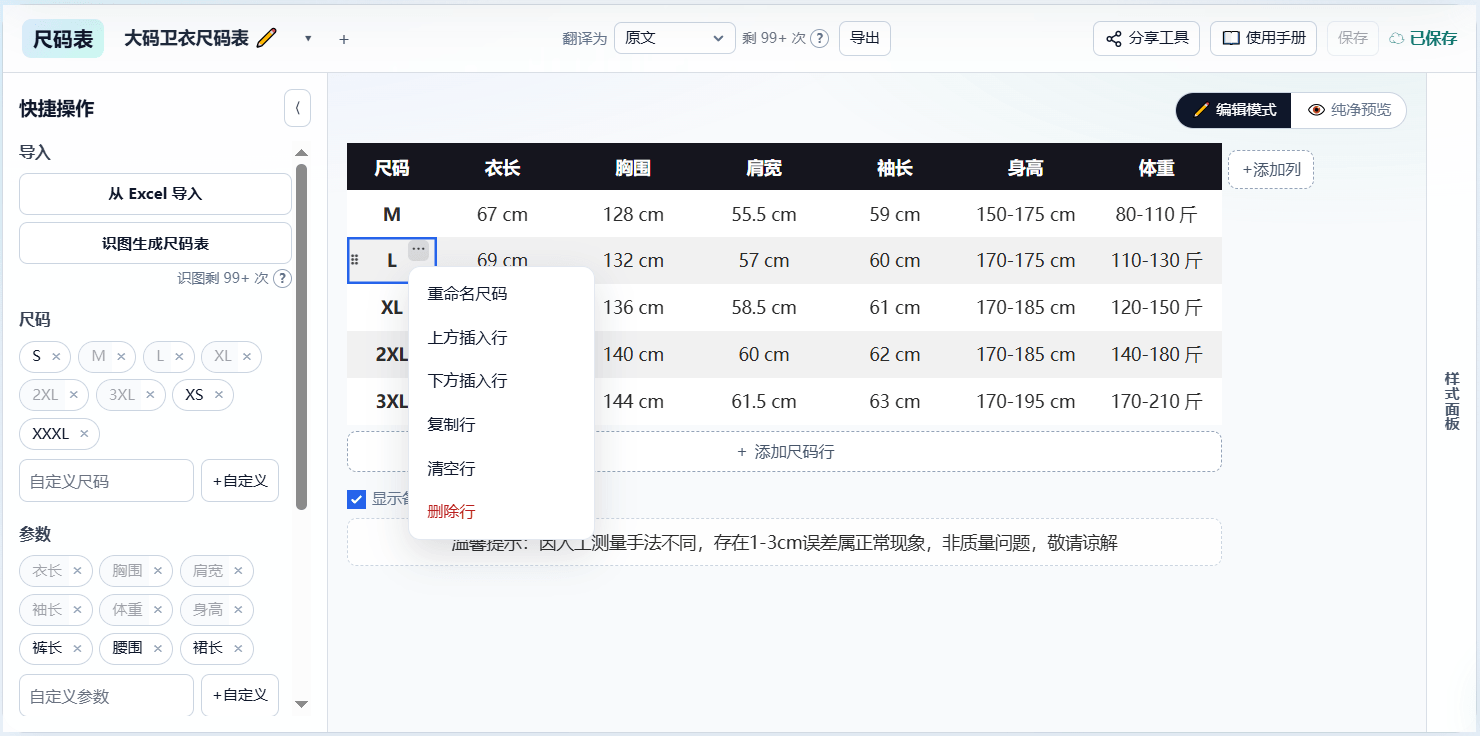Open the table title dropdown arrow
Image resolution: width=1480 pixels, height=736 pixels.
(x=308, y=39)
